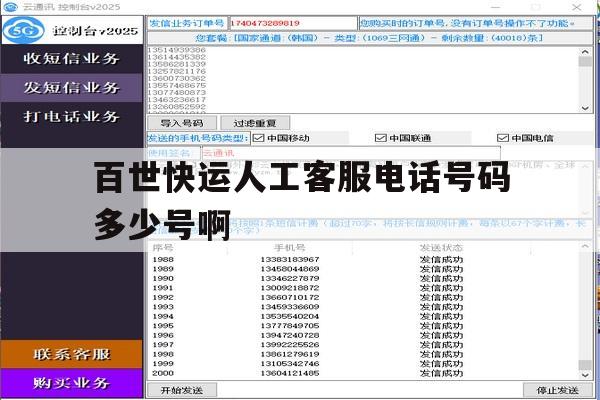
Task: Select phone number 13777849705
Action: pyautogui.click(x=290, y=326)
